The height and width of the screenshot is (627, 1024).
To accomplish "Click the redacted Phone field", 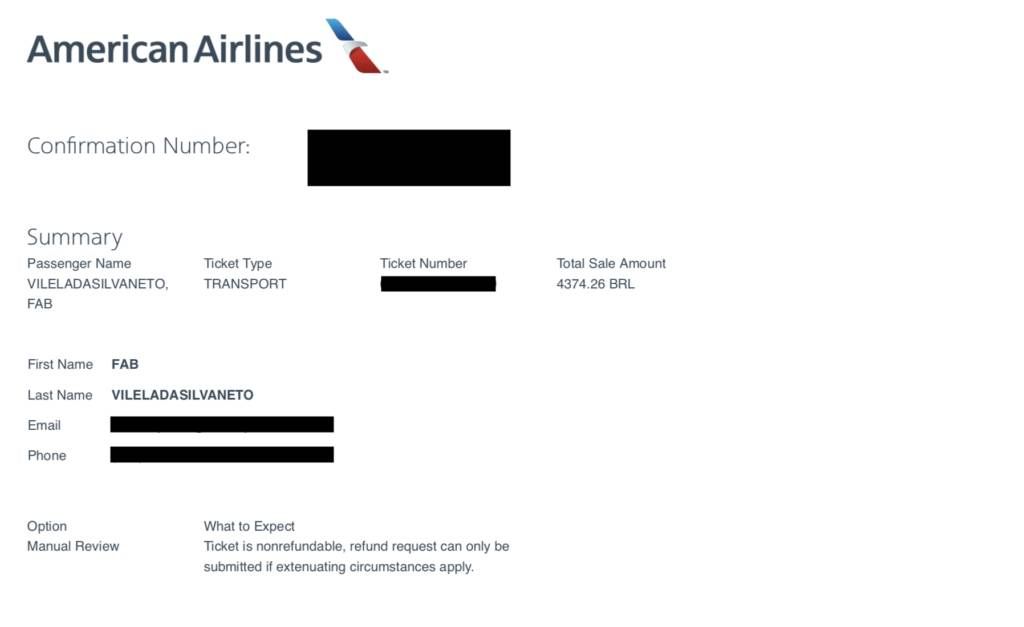I will (222, 455).
